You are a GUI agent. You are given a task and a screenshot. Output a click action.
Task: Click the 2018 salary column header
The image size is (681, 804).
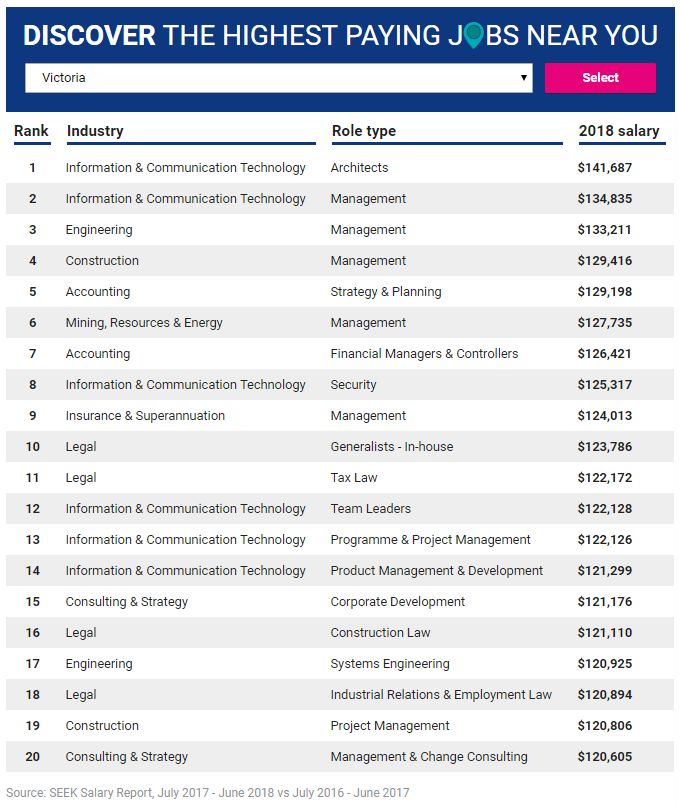click(619, 131)
